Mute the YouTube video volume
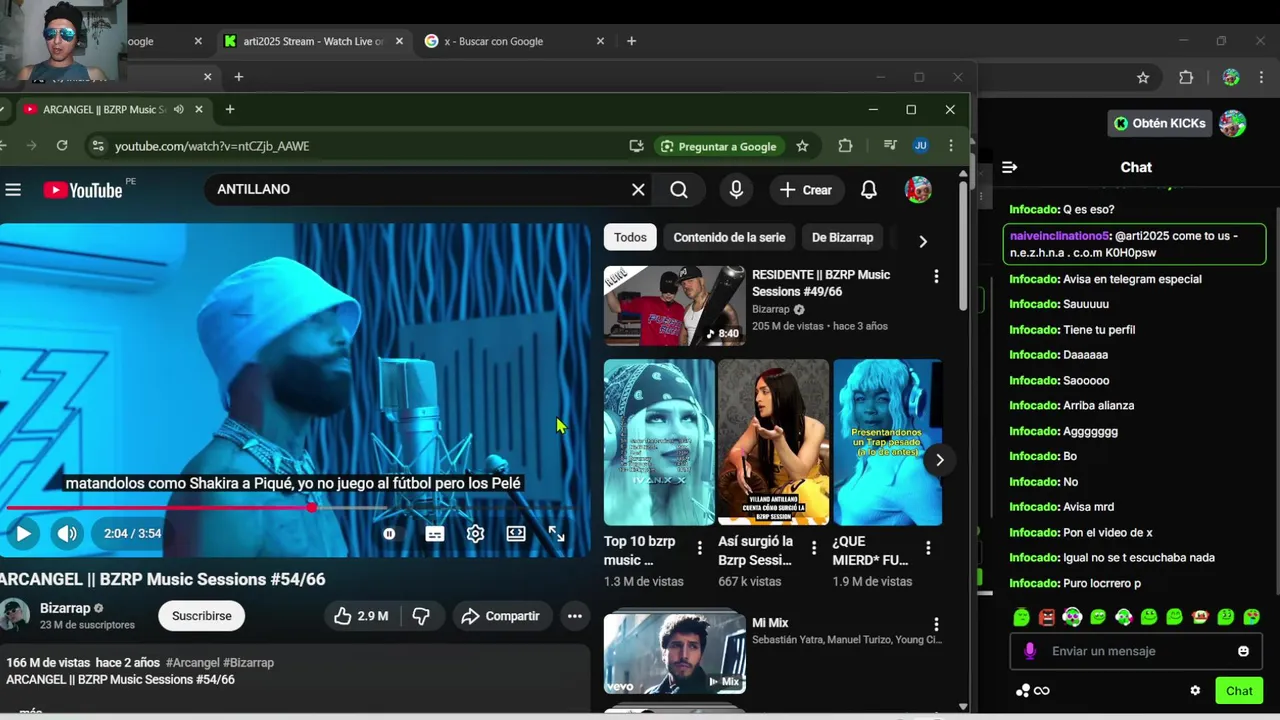The height and width of the screenshot is (720, 1280). pyautogui.click(x=67, y=533)
